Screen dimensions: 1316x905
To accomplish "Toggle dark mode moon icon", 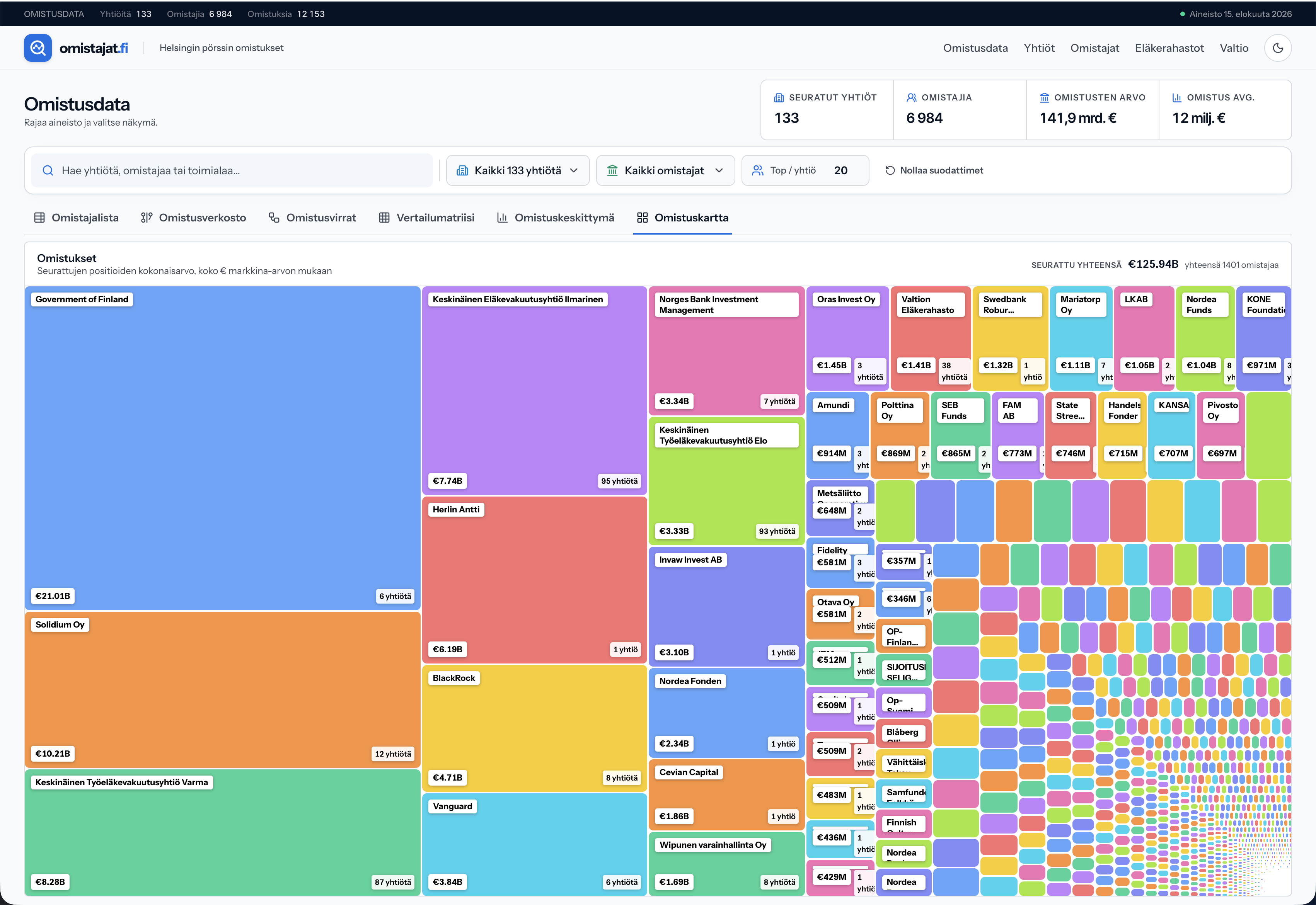I will click(1277, 48).
